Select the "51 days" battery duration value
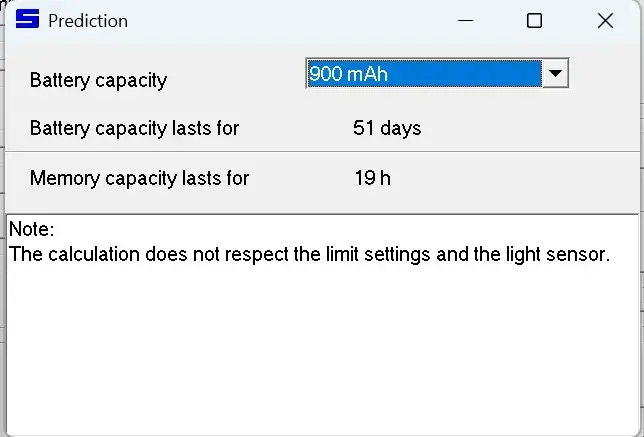644x437 pixels. tap(387, 128)
